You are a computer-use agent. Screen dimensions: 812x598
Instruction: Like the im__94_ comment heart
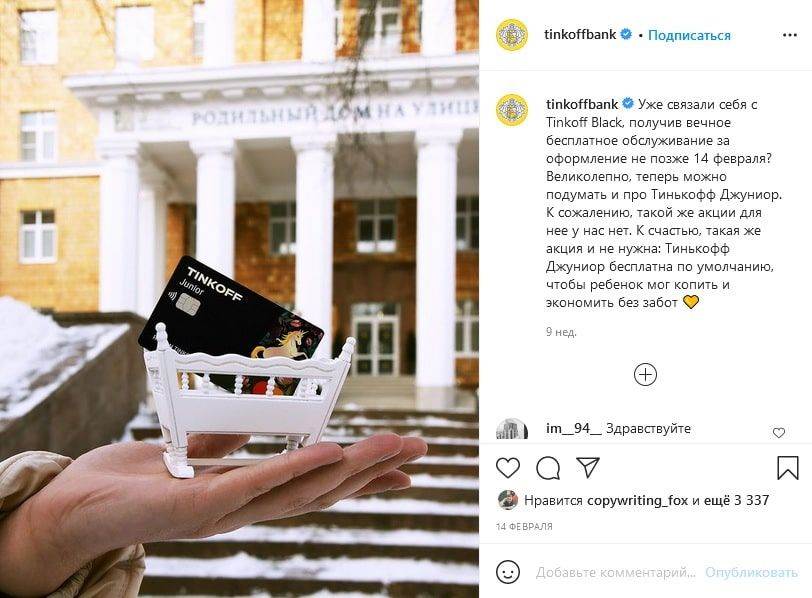point(779,432)
